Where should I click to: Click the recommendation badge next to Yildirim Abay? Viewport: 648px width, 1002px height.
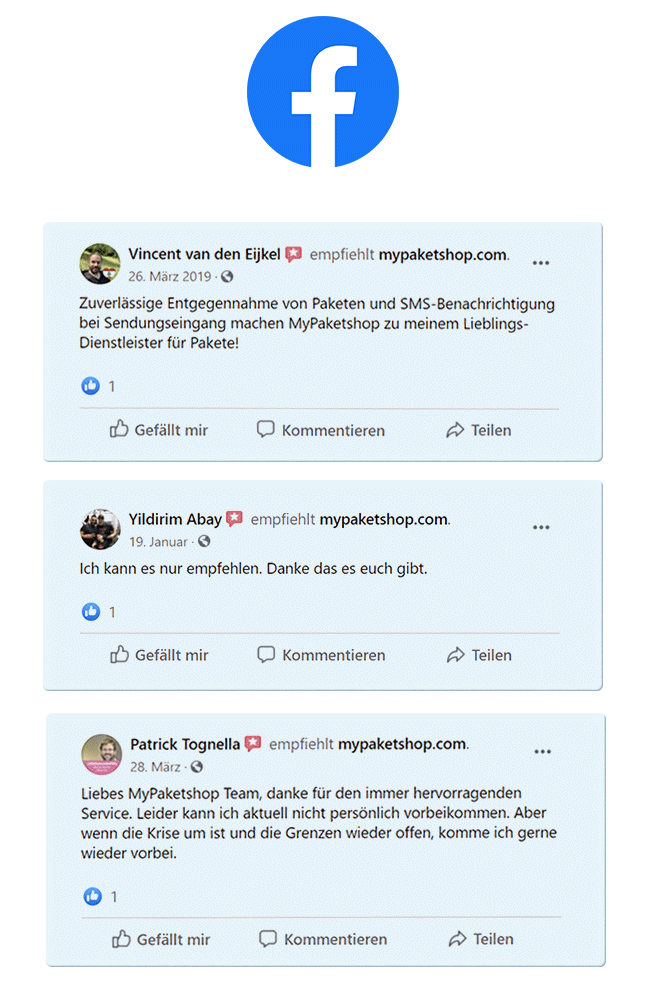234,519
